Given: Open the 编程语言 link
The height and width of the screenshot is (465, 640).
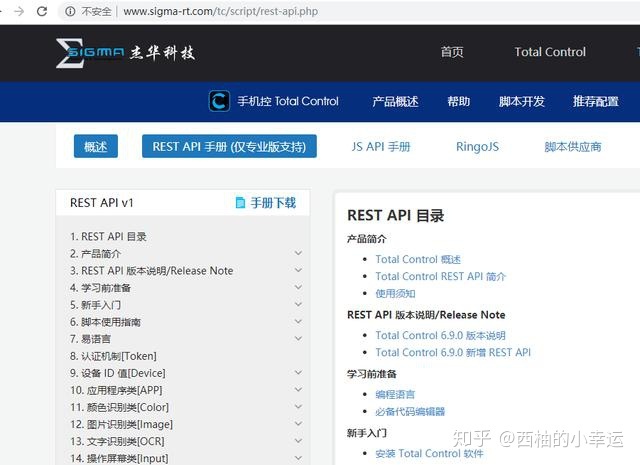Looking at the screenshot, I should 395,394.
